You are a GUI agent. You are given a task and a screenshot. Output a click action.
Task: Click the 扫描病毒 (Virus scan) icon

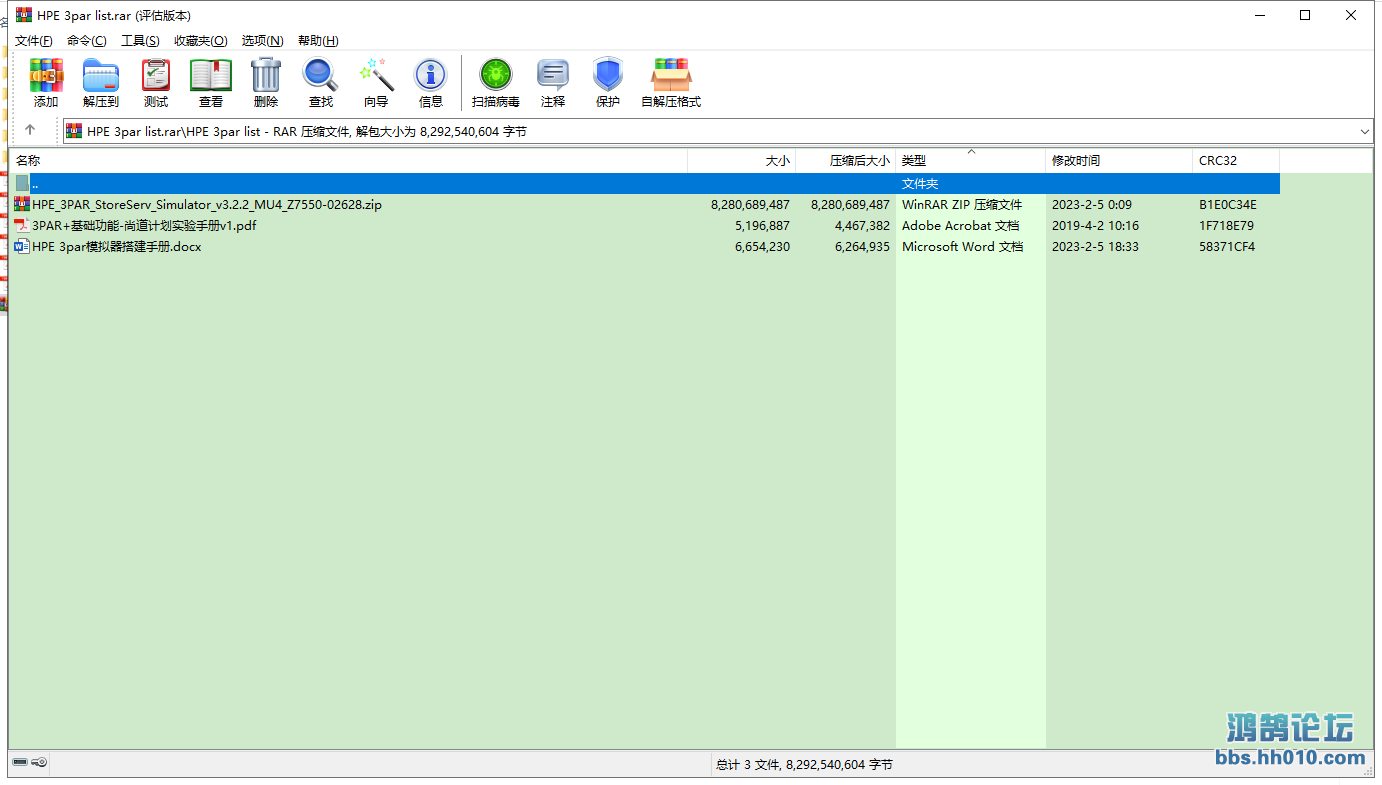coord(496,75)
